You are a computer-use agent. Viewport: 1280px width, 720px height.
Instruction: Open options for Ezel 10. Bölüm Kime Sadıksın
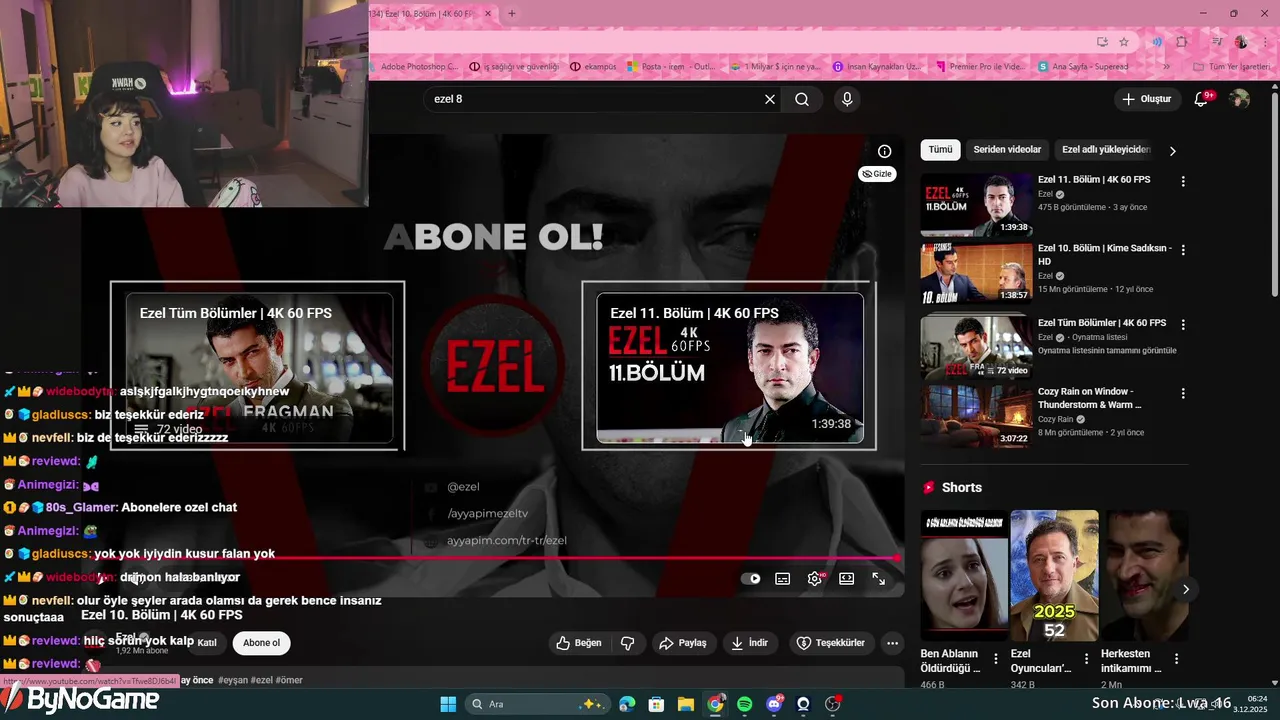coord(1183,250)
